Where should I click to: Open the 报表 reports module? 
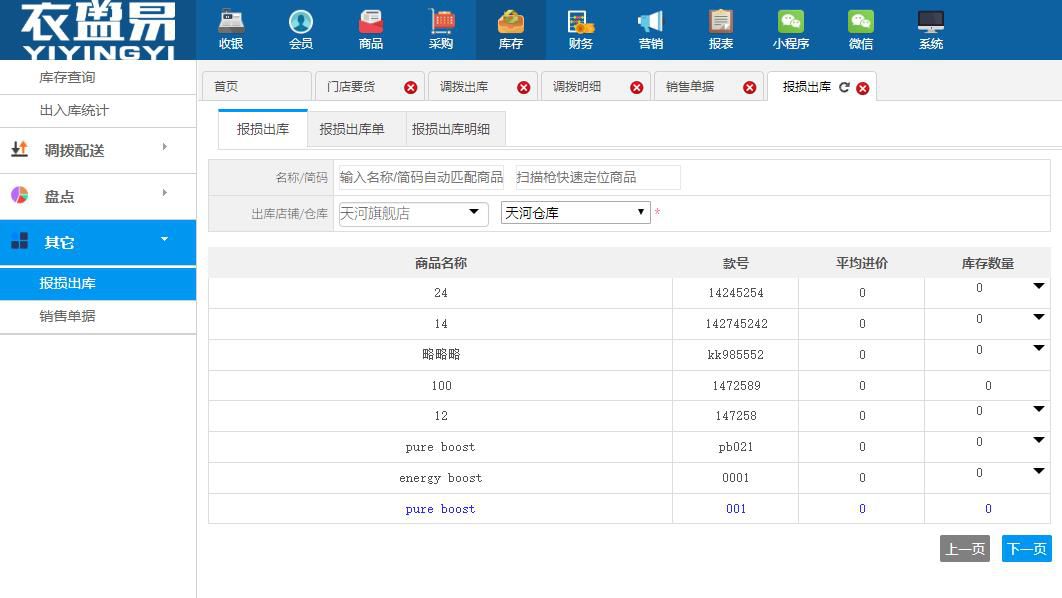[x=721, y=29]
